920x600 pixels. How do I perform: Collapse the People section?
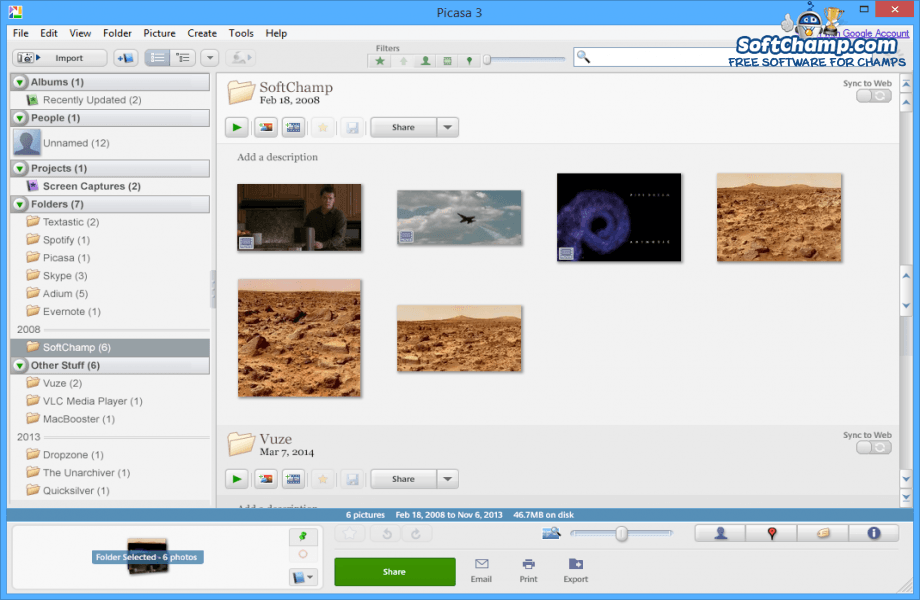tap(20, 118)
